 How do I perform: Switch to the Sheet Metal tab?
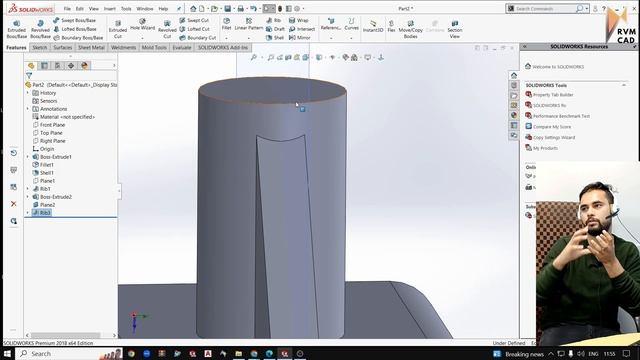tap(91, 48)
